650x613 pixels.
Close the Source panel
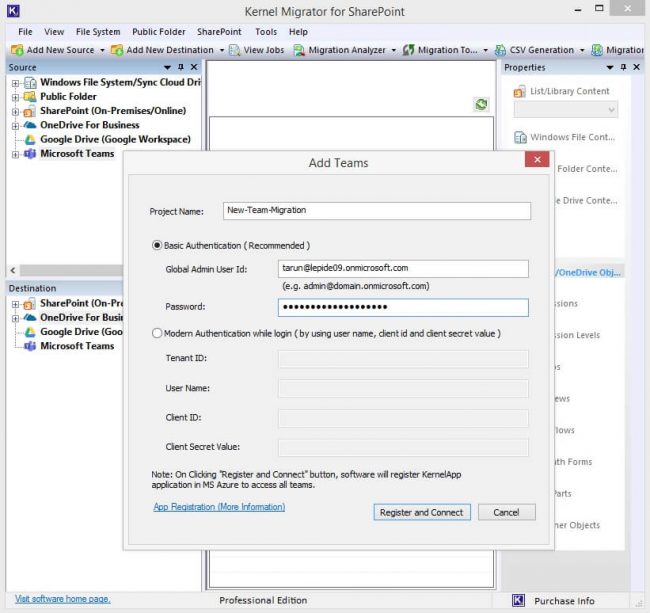click(x=194, y=67)
